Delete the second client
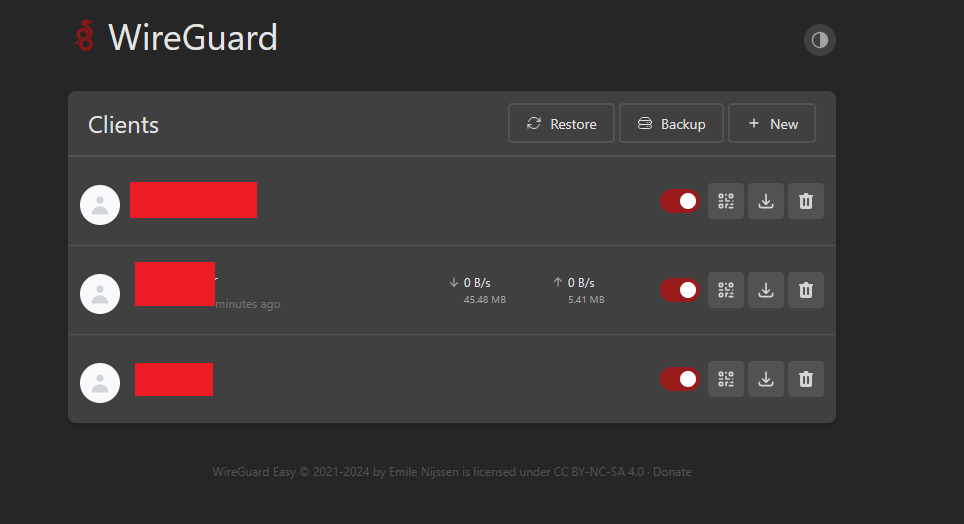 point(806,290)
